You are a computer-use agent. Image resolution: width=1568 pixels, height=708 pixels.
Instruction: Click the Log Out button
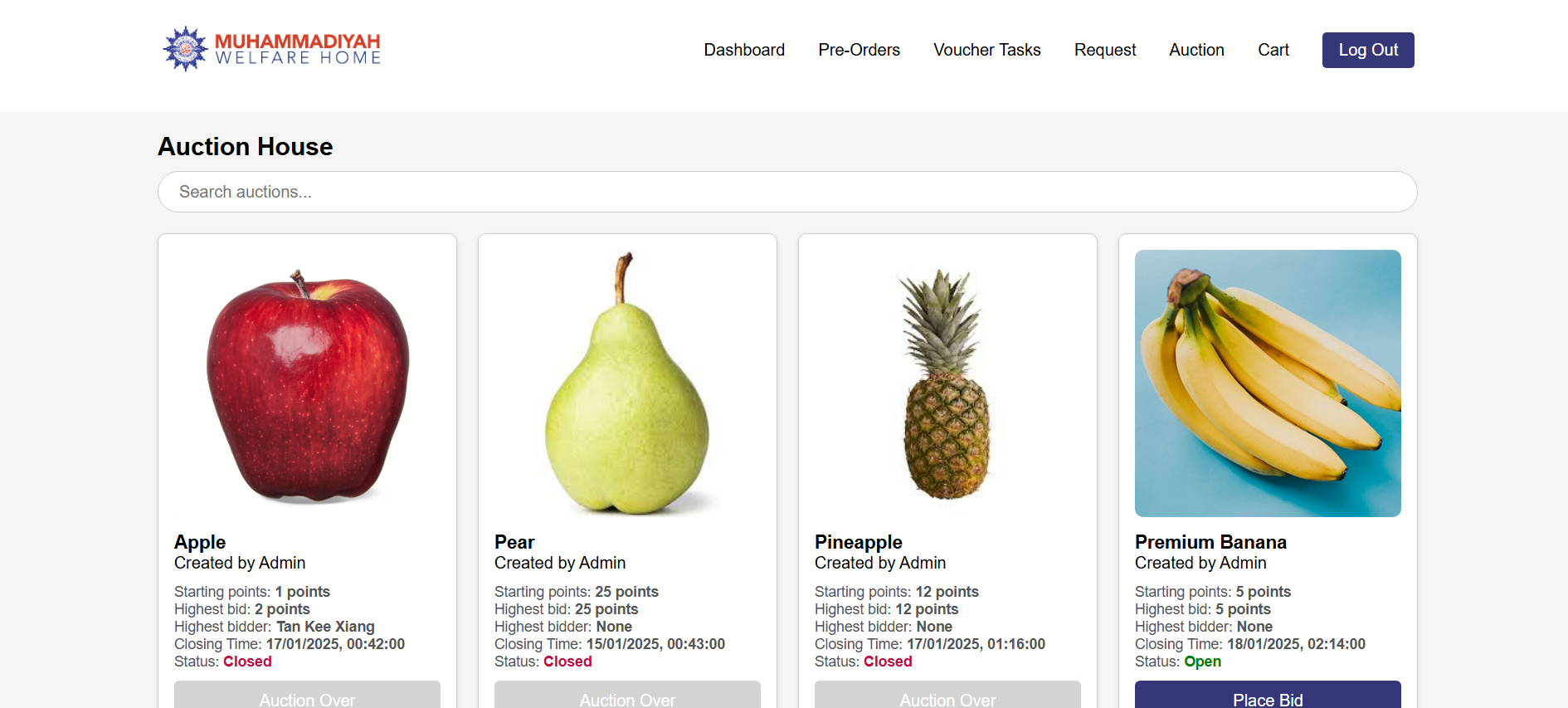coord(1368,50)
